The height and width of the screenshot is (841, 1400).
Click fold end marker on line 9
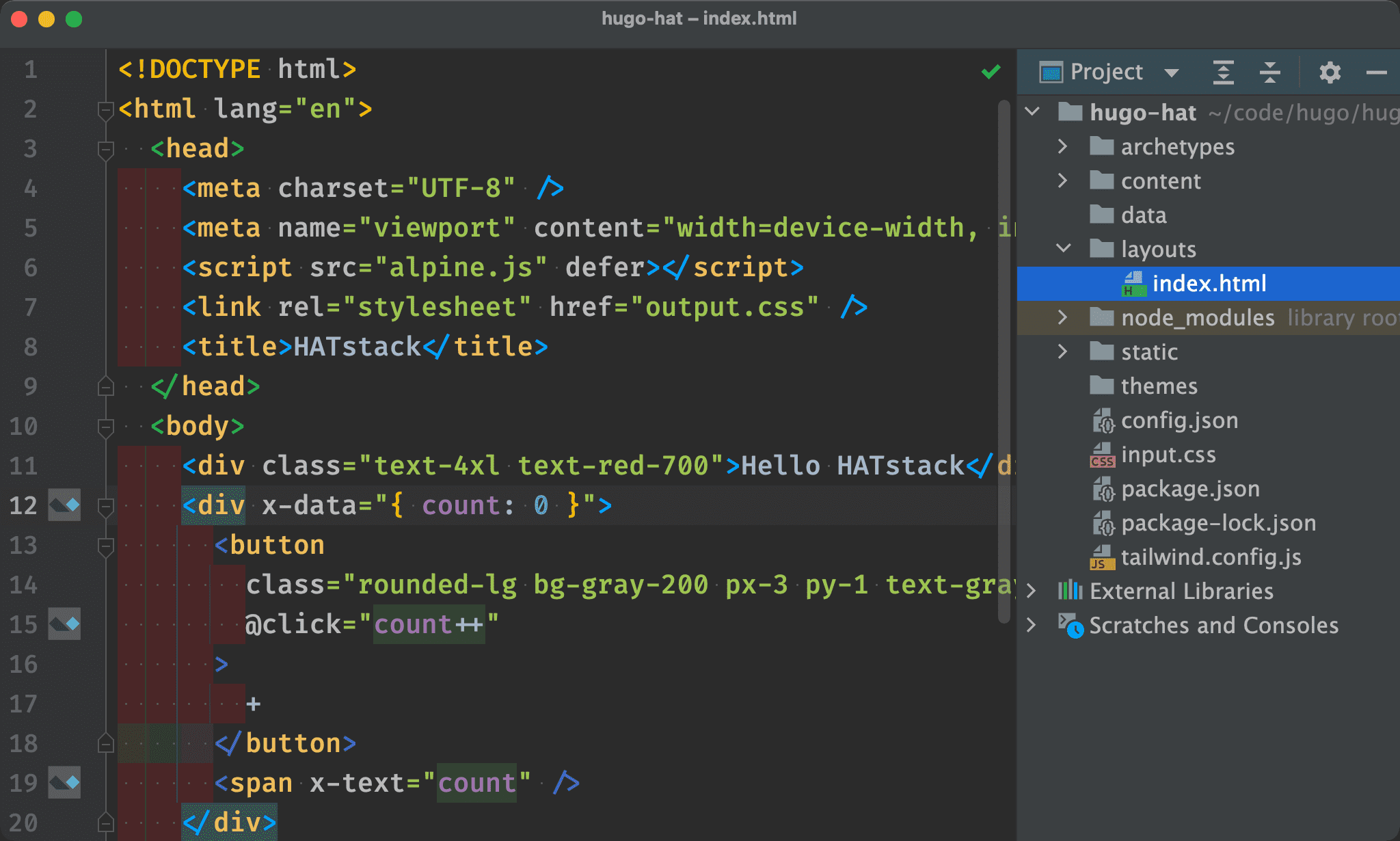tap(105, 386)
